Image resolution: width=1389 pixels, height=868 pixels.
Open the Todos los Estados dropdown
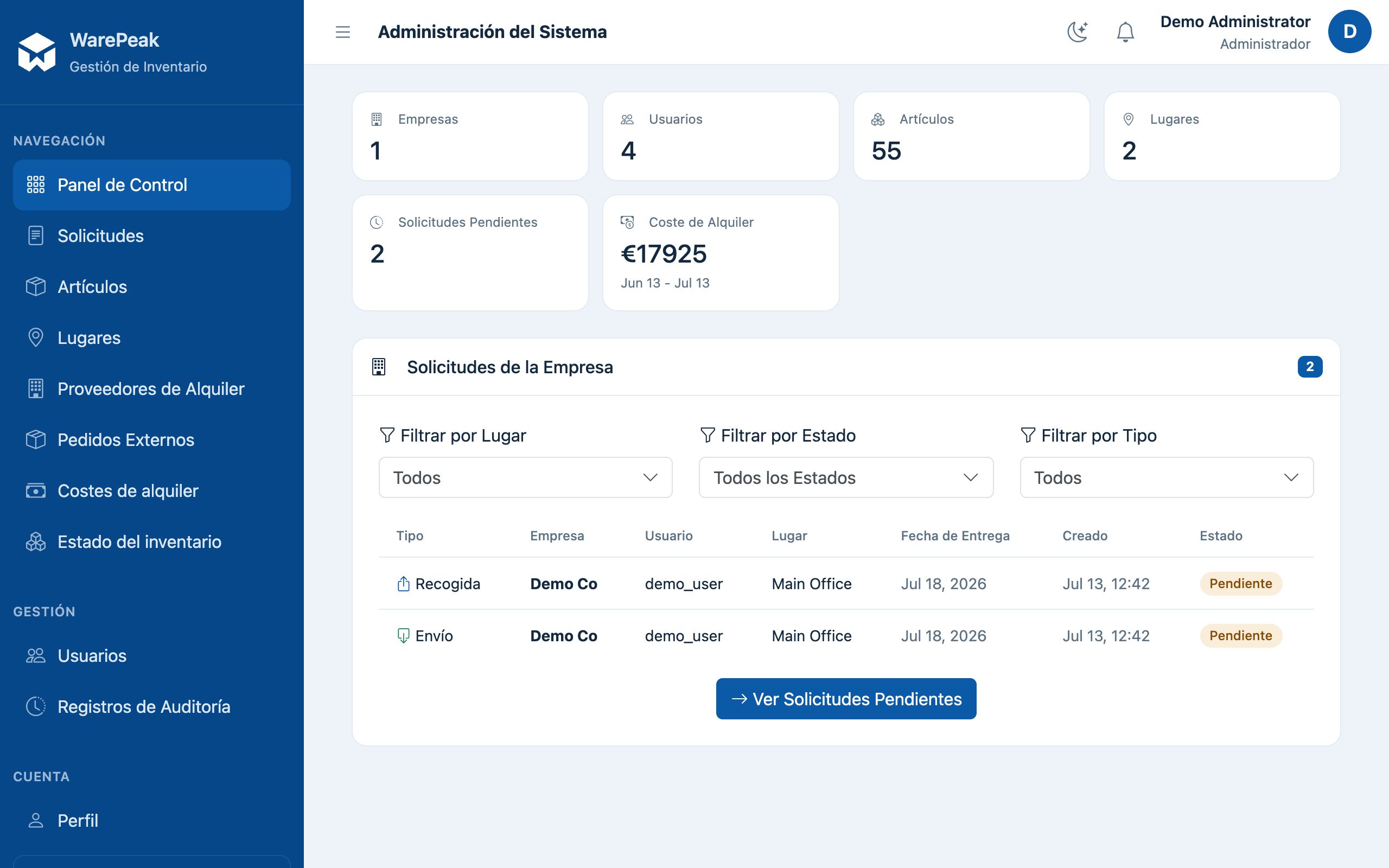point(846,477)
